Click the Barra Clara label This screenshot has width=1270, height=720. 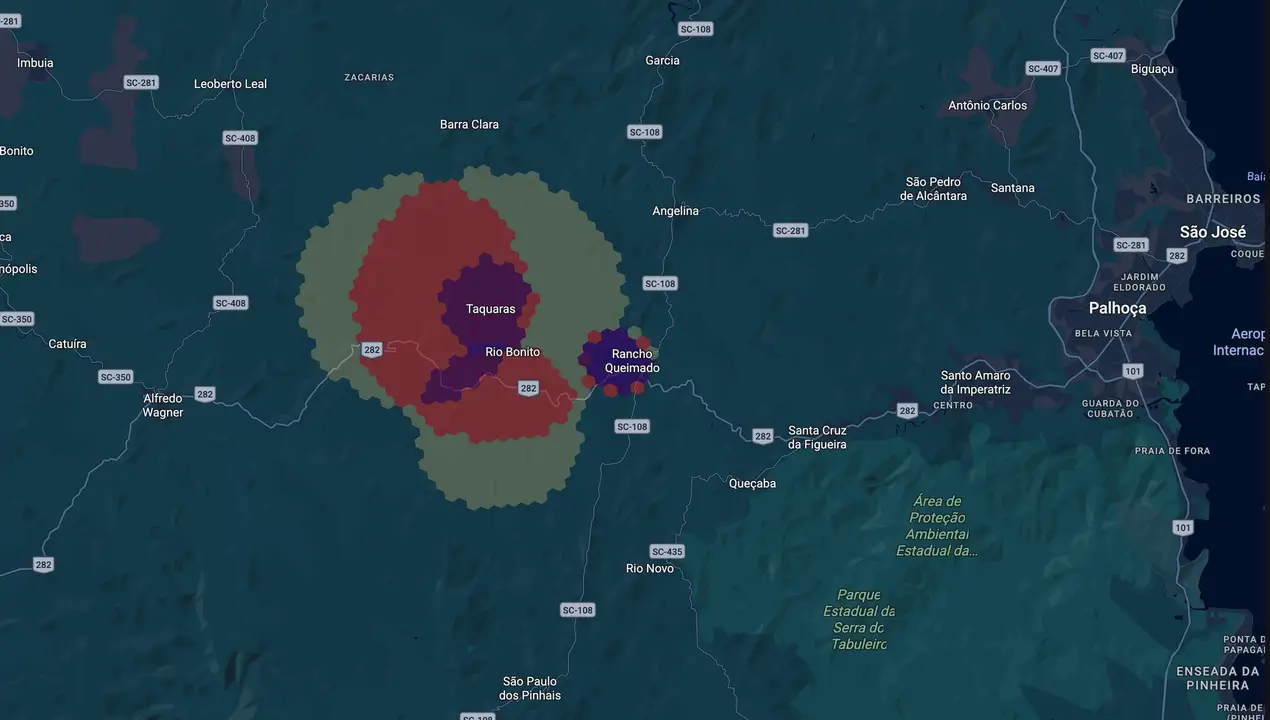[x=469, y=124]
